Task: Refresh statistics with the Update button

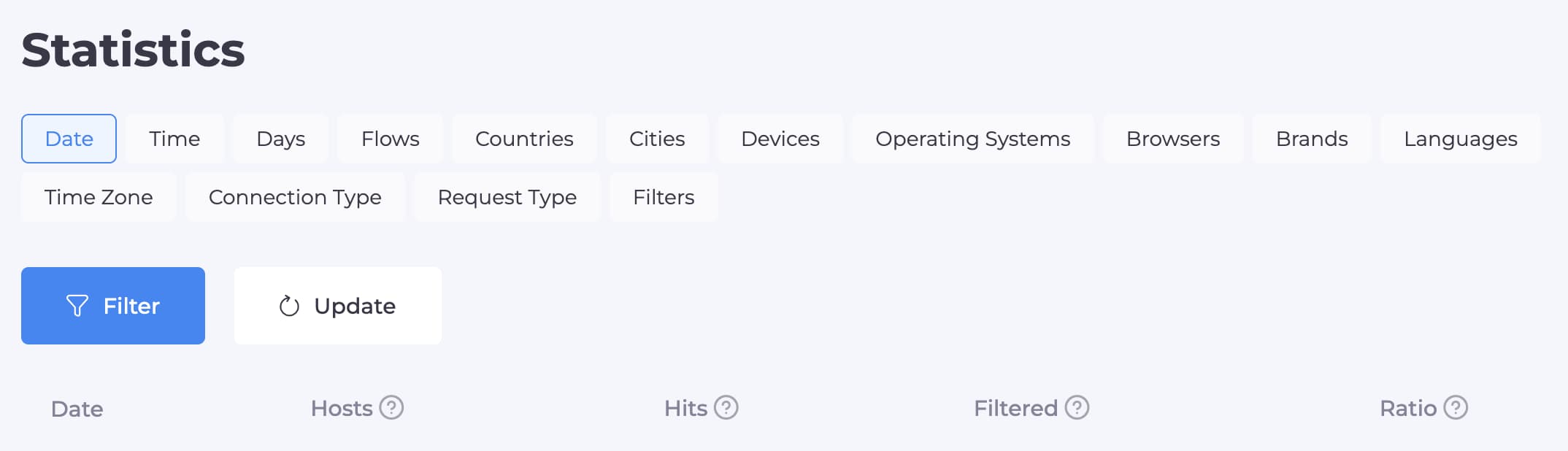Action: point(338,306)
